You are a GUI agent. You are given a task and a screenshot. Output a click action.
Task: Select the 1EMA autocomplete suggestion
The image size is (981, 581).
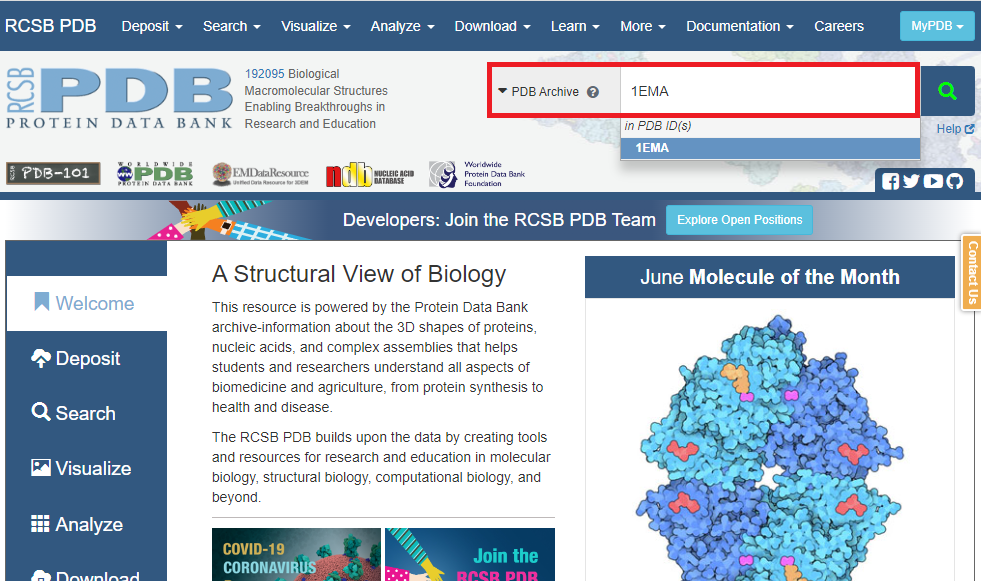click(770, 148)
